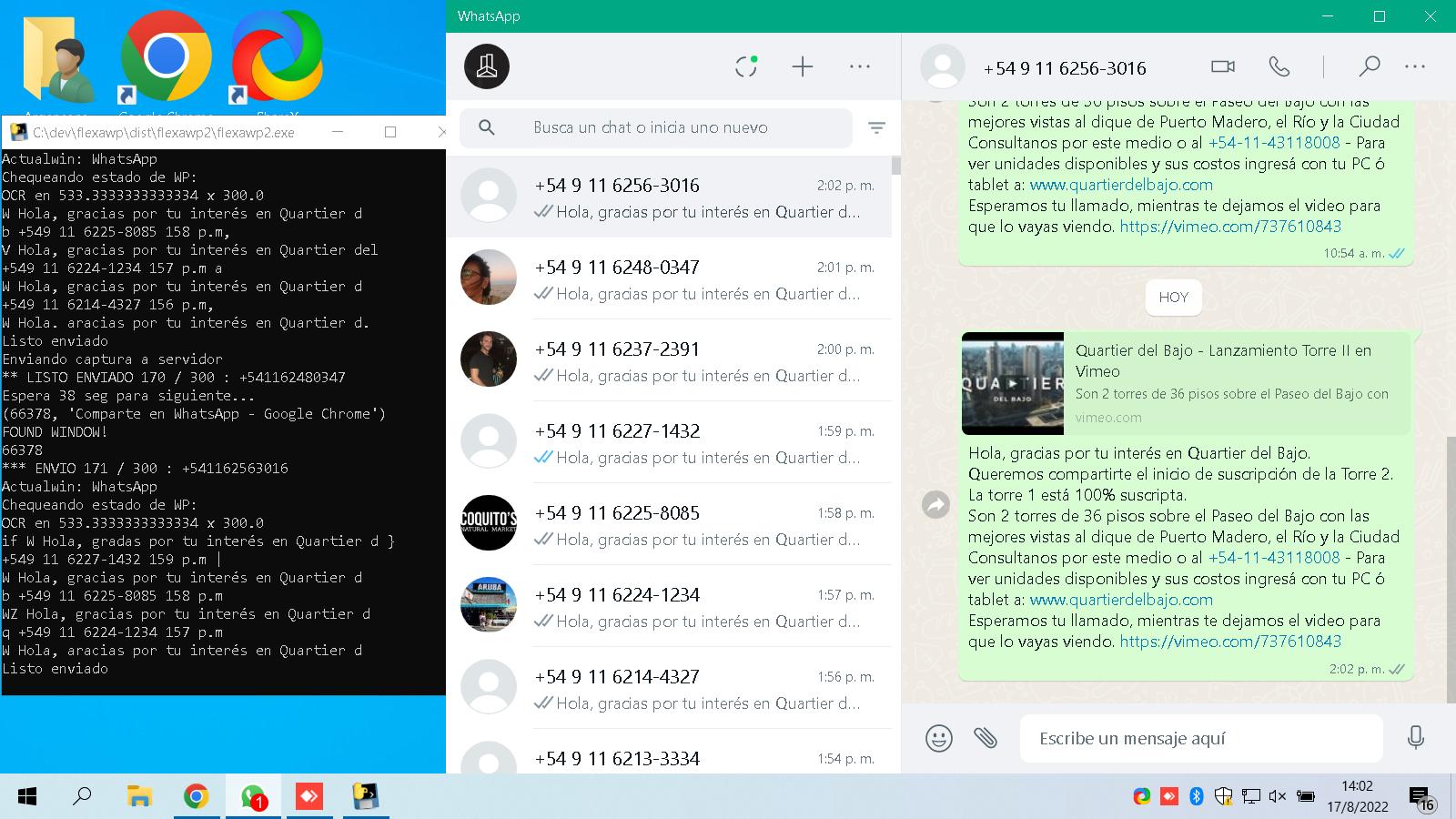Open taskbar search

click(x=82, y=797)
